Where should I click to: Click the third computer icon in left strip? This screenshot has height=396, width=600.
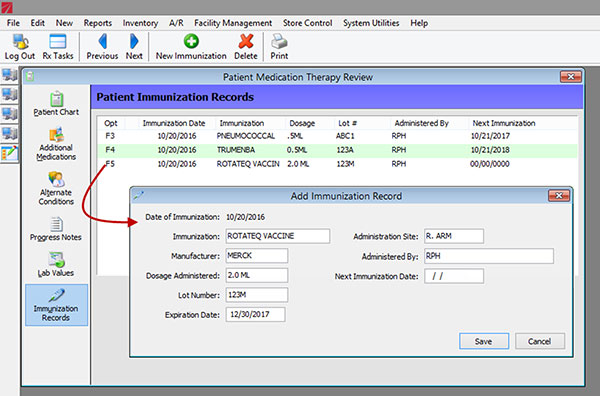9,114
